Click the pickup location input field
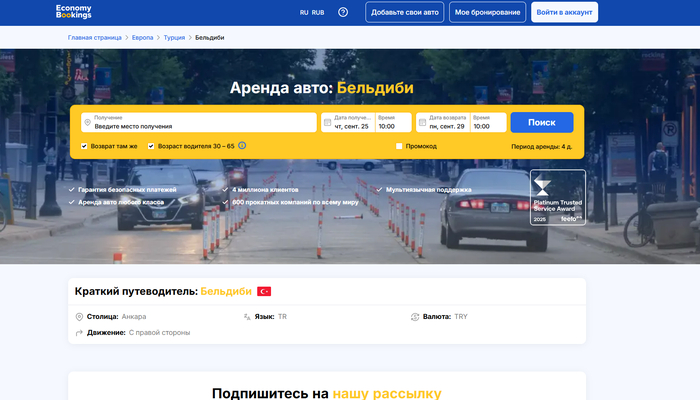 click(x=200, y=127)
